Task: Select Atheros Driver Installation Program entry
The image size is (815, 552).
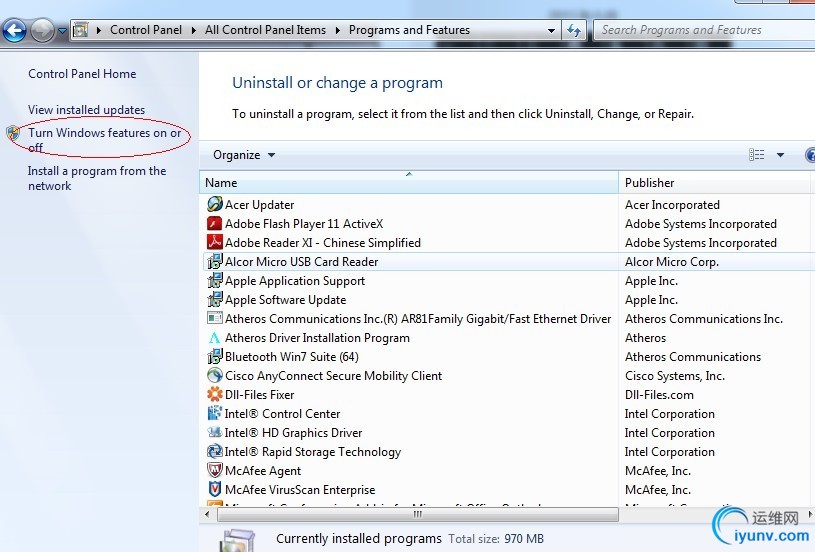Action: (x=317, y=338)
